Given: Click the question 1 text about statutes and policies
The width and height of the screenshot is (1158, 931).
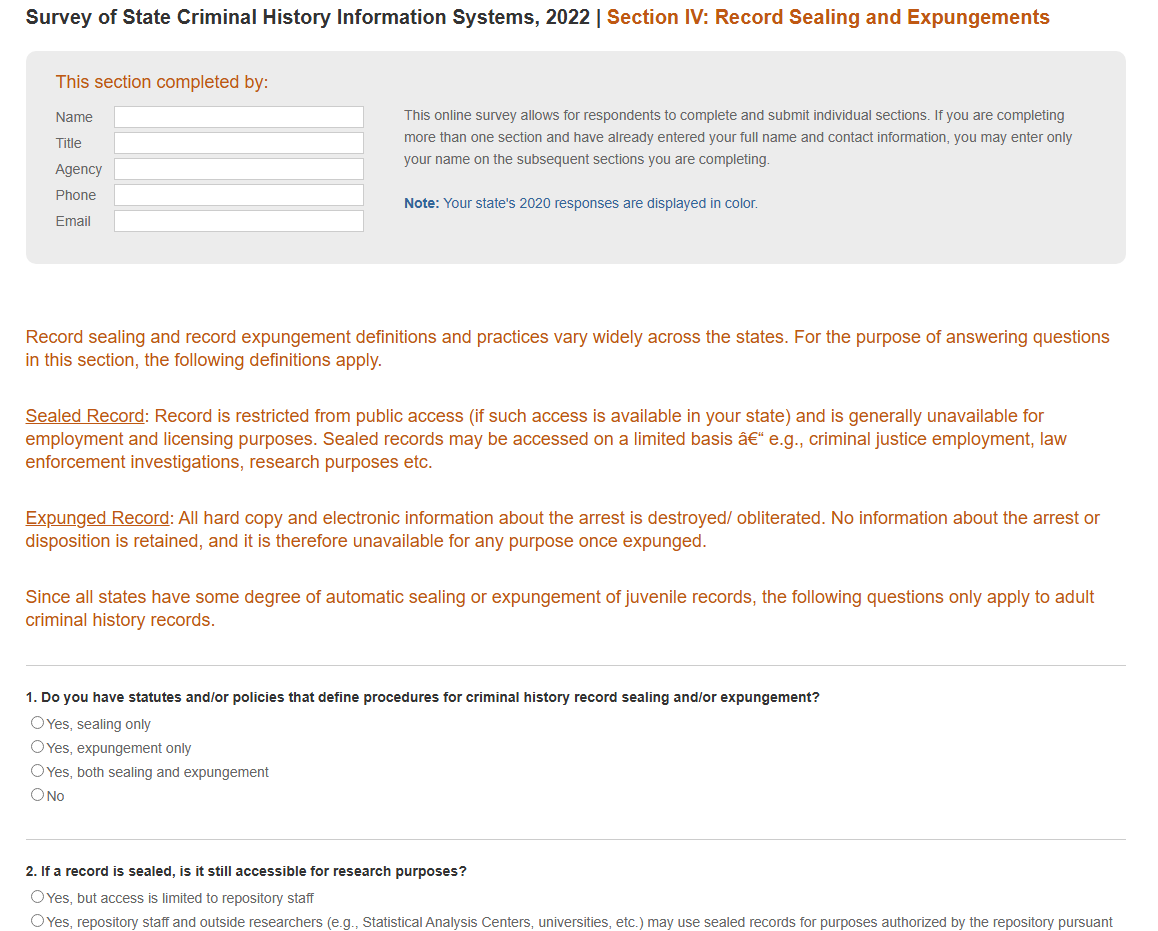Looking at the screenshot, I should (x=422, y=697).
